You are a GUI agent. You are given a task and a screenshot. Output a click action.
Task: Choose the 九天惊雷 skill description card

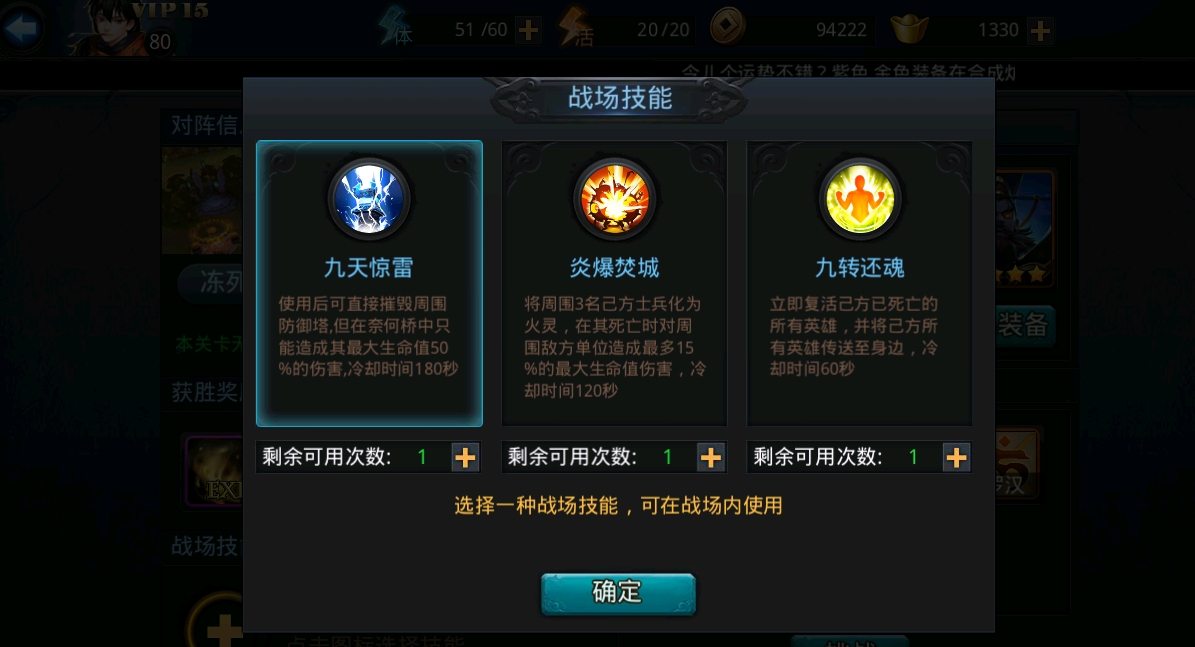pos(370,283)
